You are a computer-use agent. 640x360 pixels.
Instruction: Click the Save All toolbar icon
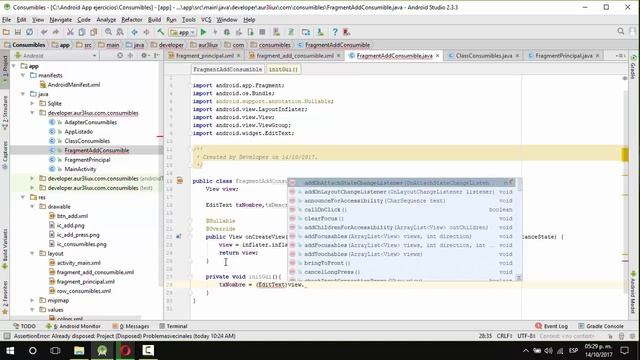pyautogui.click(x=18, y=32)
